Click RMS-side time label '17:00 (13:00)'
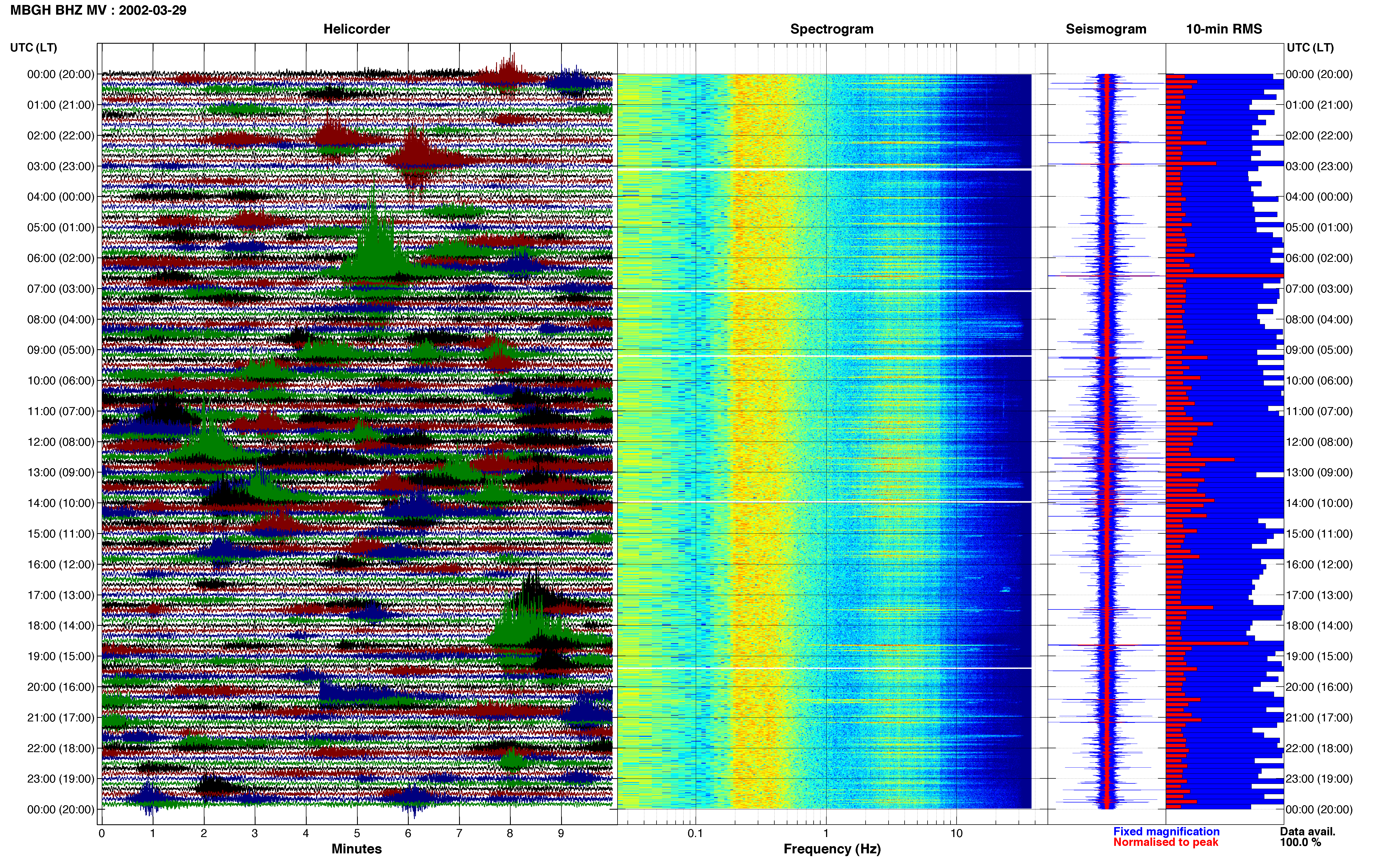Screen dimensions: 1388x868 (x=1319, y=595)
